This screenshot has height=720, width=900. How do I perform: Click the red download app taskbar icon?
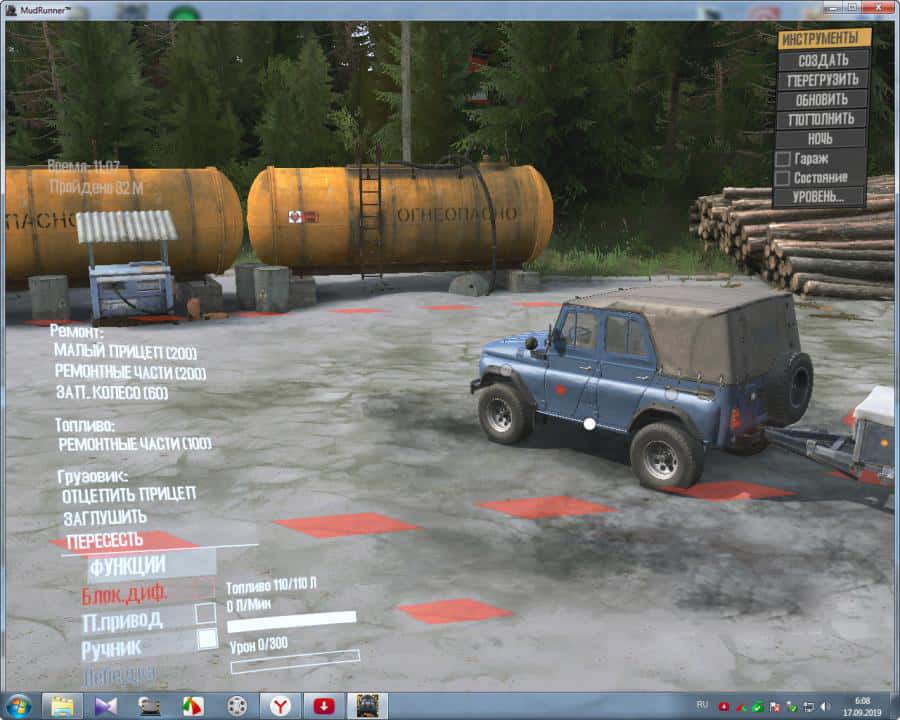[x=324, y=705]
